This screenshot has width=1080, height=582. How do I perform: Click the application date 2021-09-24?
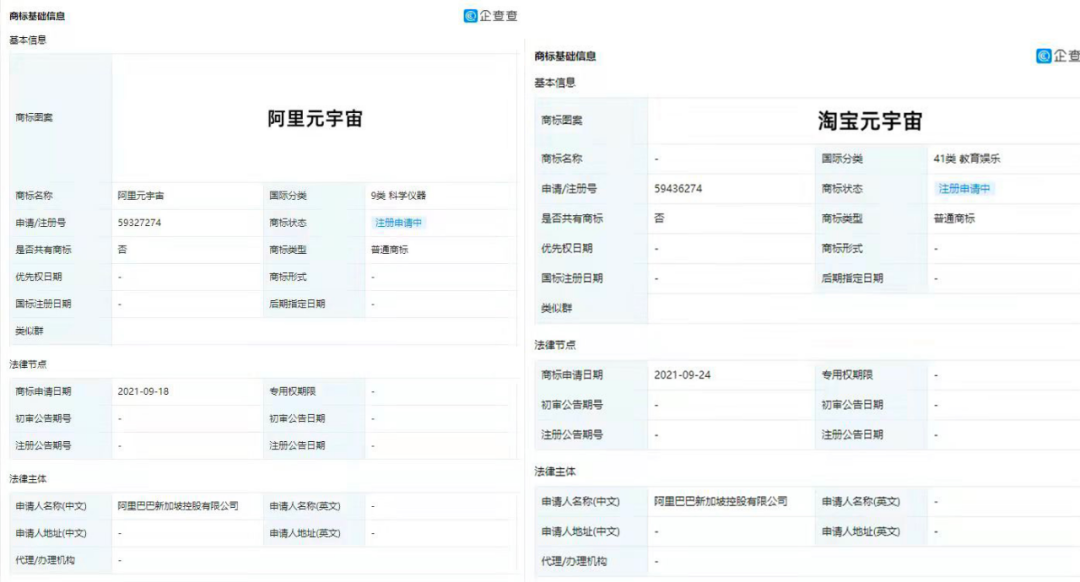(x=682, y=375)
